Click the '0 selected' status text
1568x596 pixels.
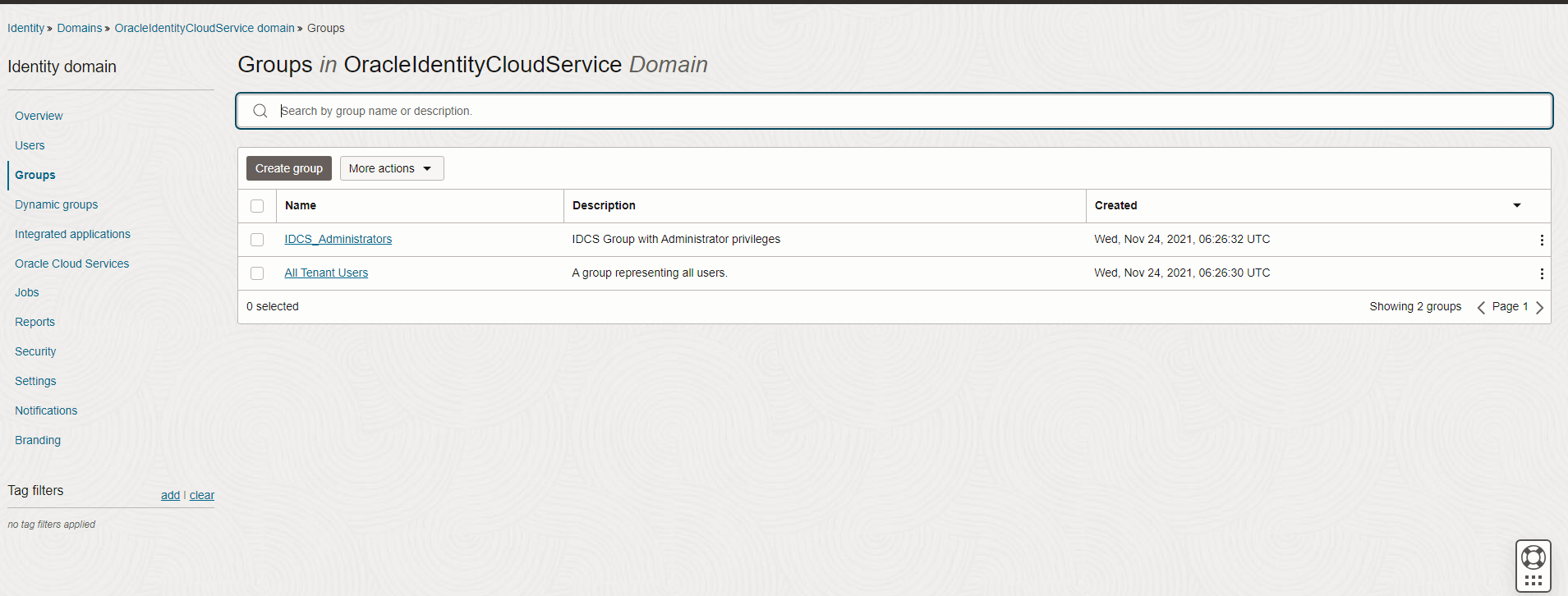[x=273, y=306]
